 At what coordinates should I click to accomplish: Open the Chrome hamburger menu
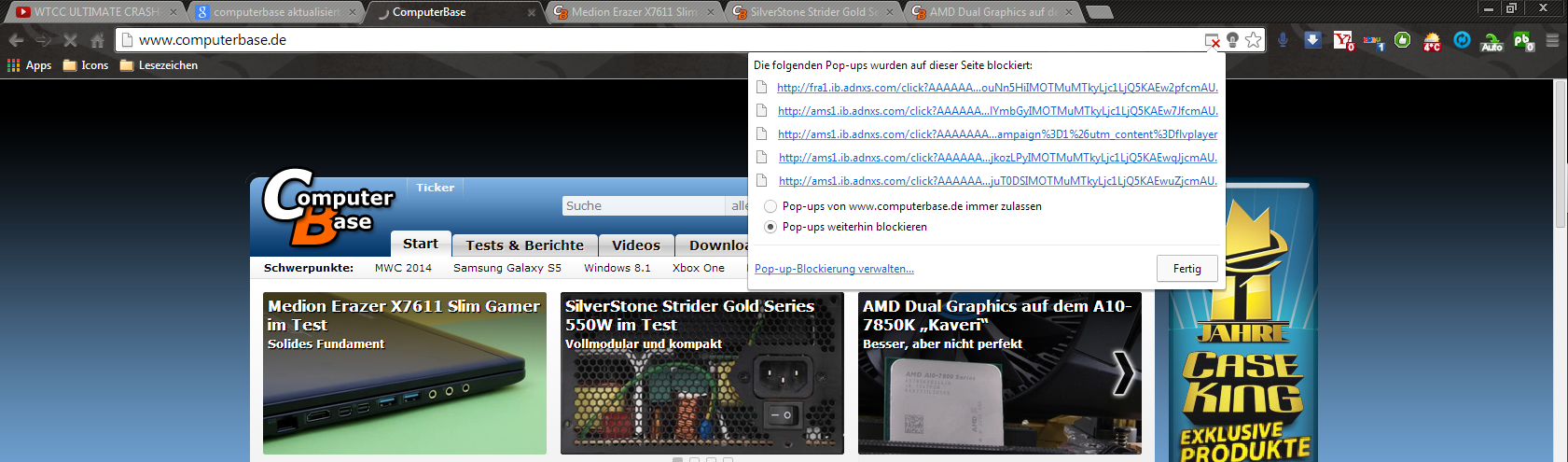click(x=1552, y=40)
